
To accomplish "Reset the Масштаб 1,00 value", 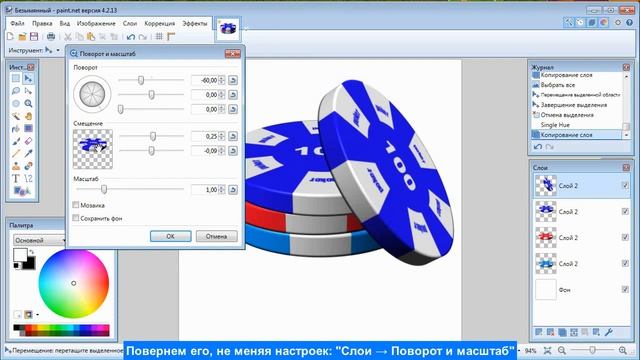I will 233,190.
